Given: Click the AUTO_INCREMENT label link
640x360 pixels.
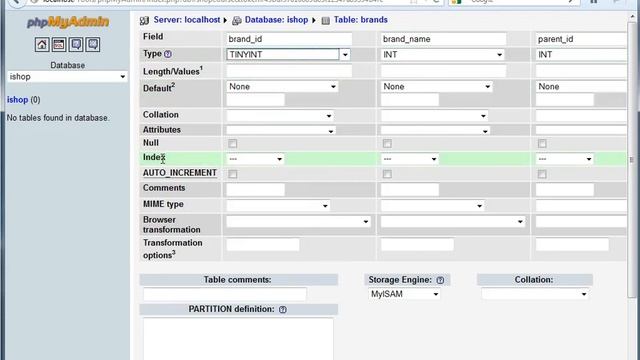Looking at the screenshot, I should 180,173.
